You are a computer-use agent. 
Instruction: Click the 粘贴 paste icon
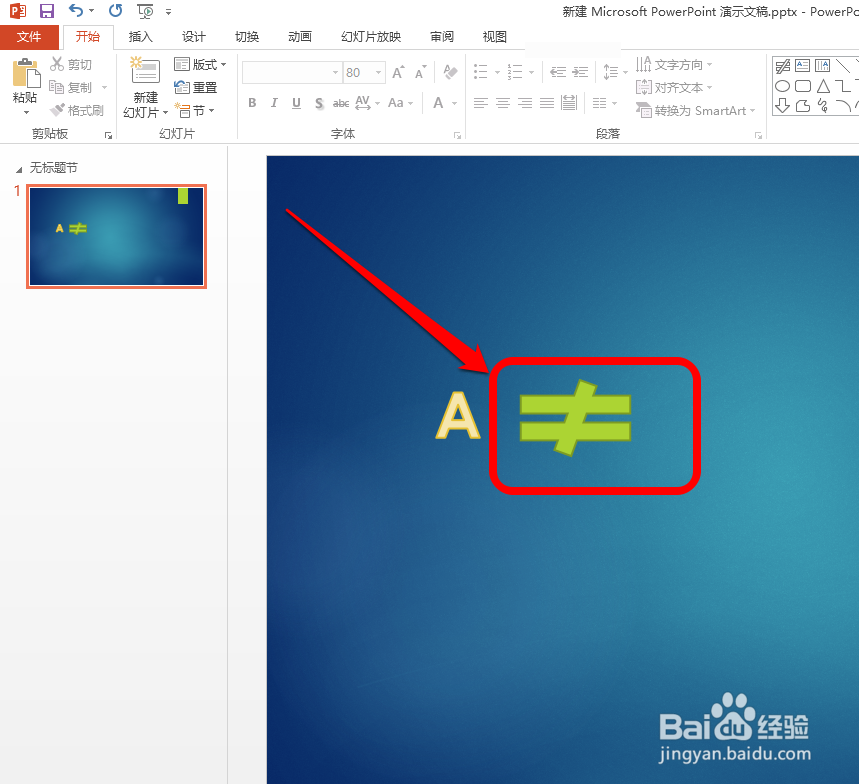[x=26, y=73]
